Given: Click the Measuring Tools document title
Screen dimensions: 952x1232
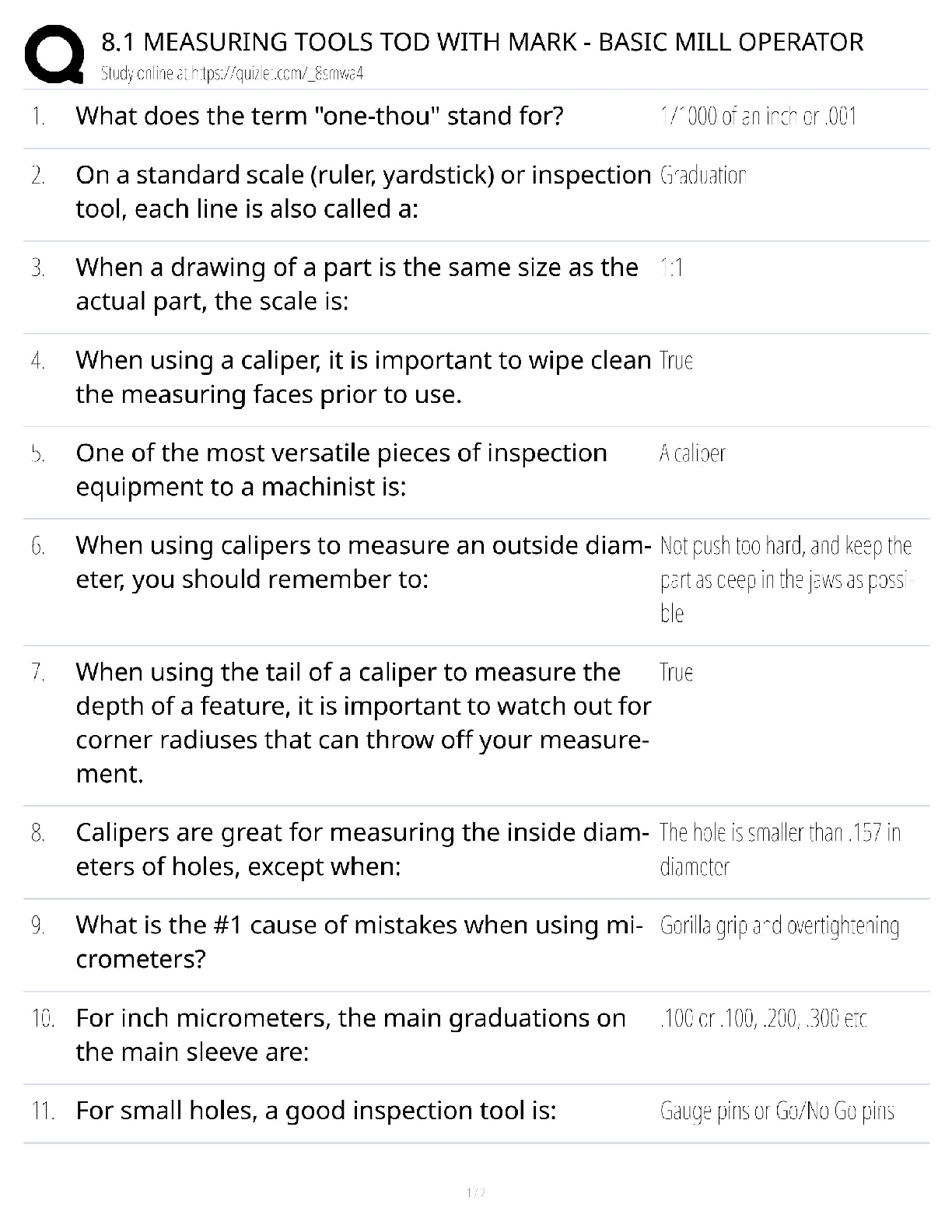Looking at the screenshot, I should click(482, 41).
